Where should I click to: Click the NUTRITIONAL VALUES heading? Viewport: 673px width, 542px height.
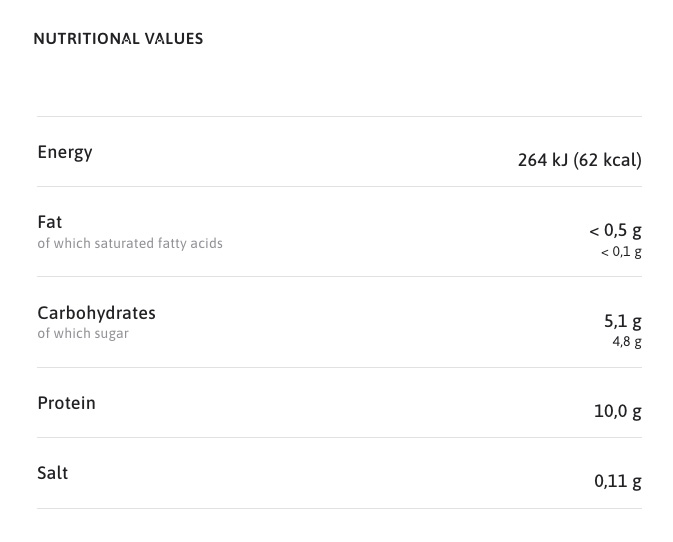point(118,39)
